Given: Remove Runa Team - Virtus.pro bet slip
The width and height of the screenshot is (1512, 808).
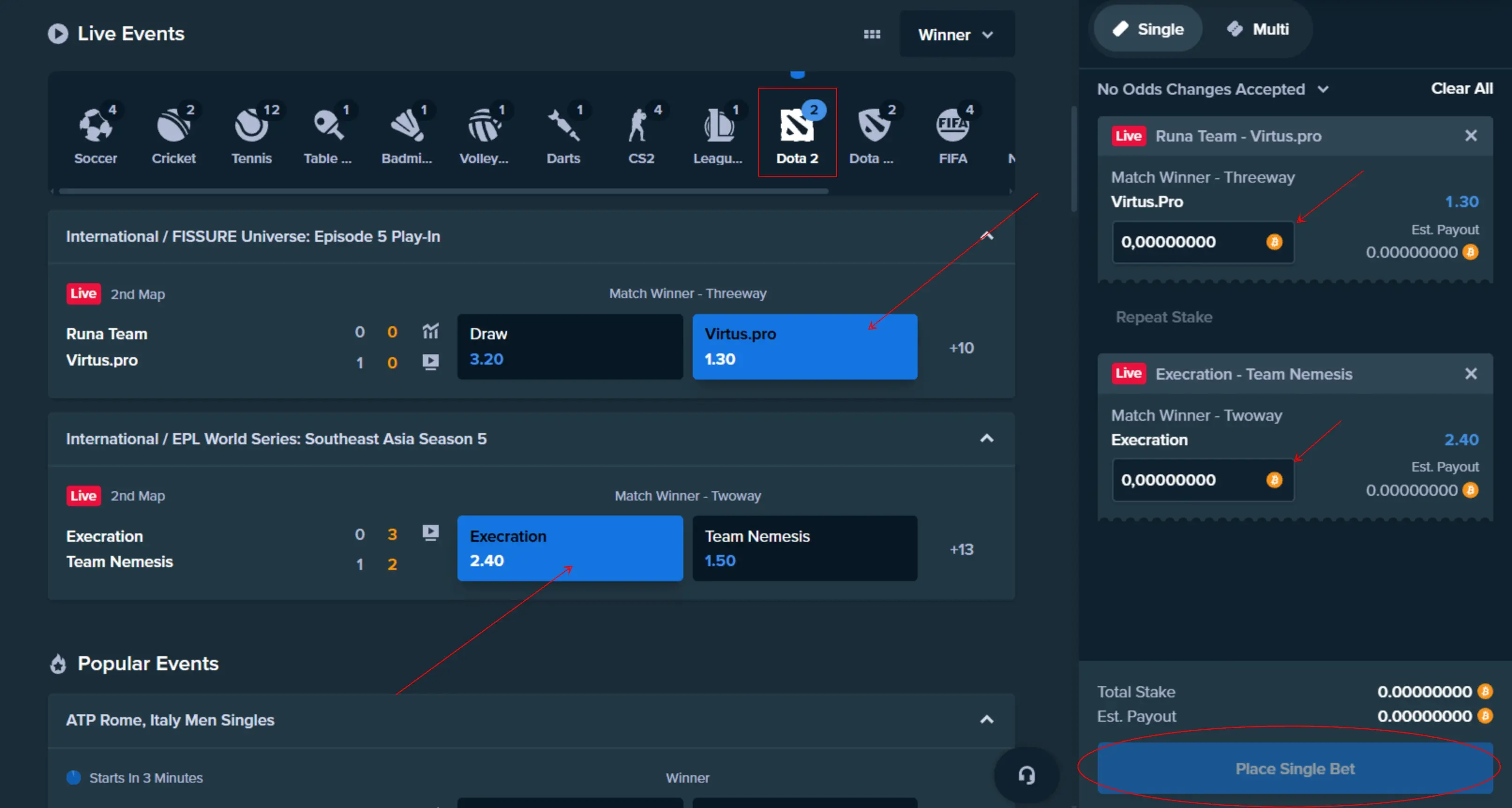Looking at the screenshot, I should point(1470,135).
